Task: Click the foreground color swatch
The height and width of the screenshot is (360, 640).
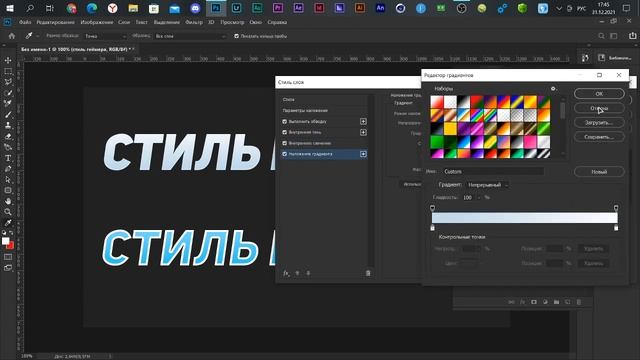Action: [5, 241]
